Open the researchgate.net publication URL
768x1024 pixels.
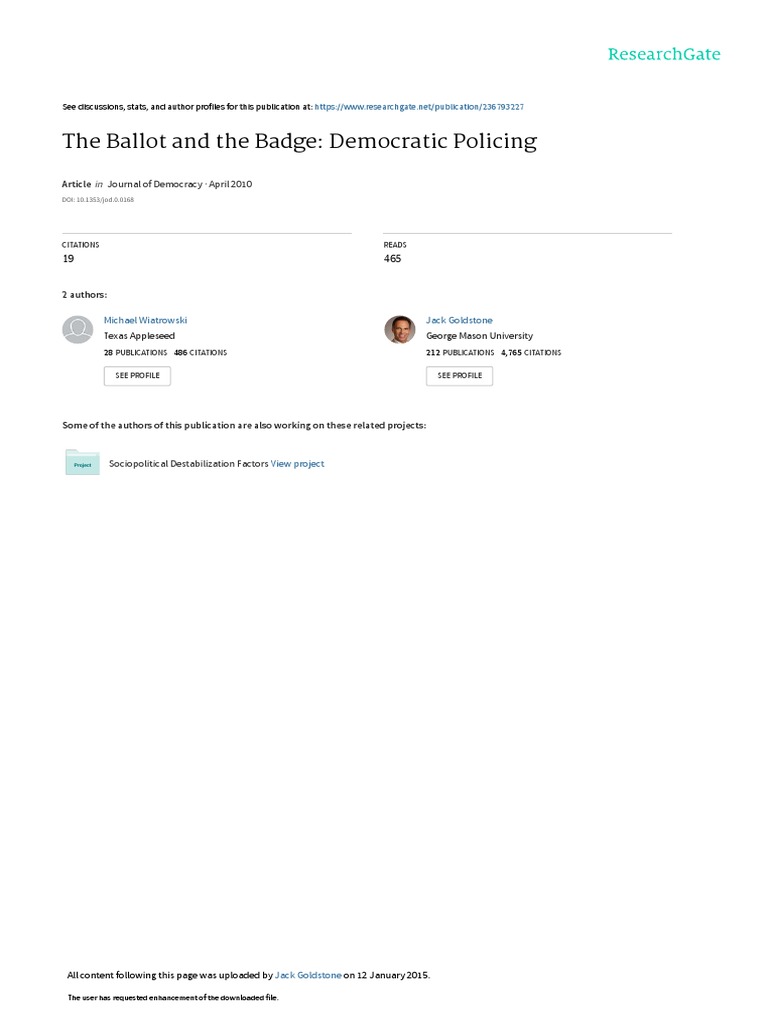click(x=419, y=106)
